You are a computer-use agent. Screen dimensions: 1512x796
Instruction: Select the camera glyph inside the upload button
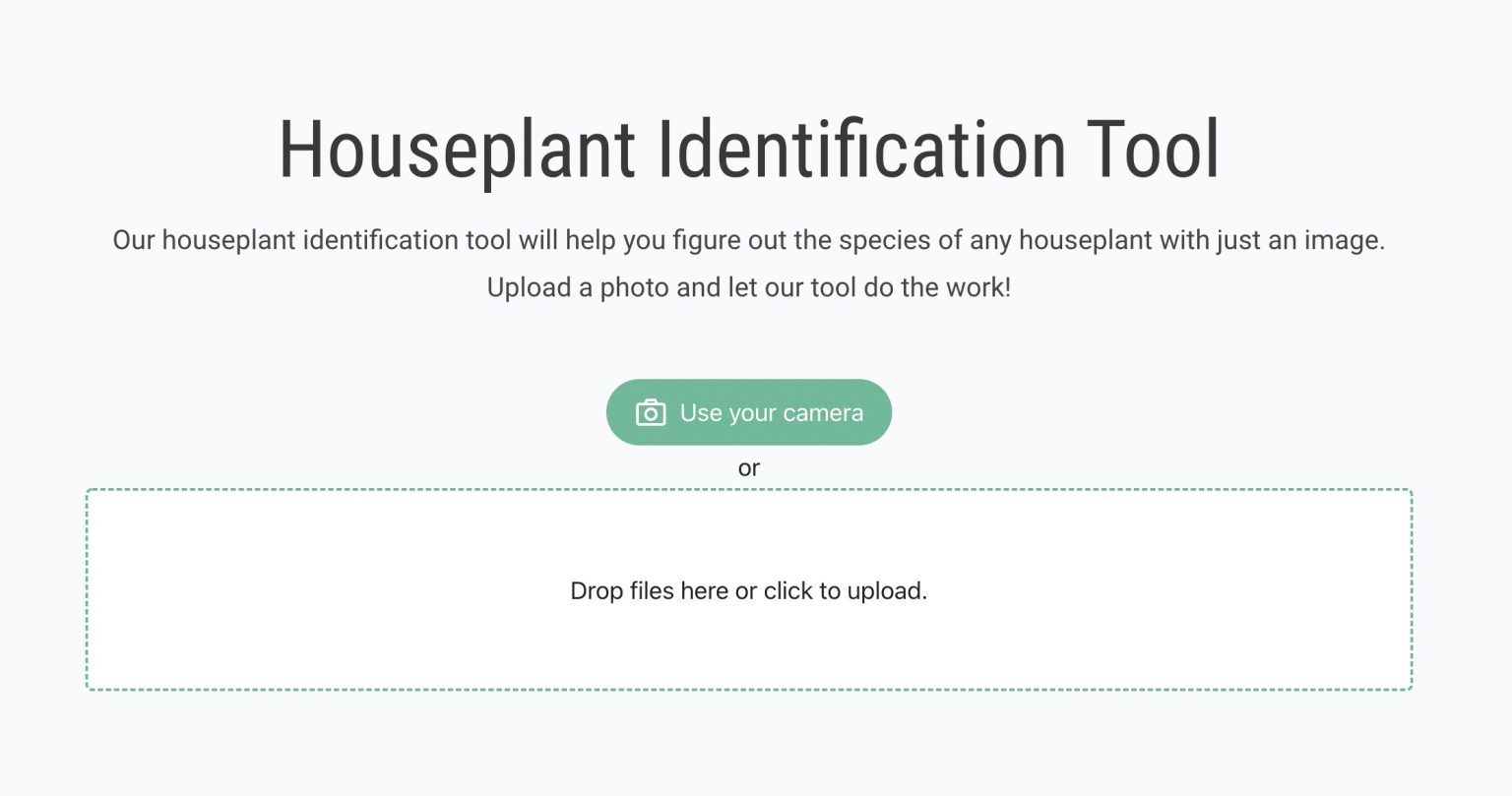click(651, 412)
